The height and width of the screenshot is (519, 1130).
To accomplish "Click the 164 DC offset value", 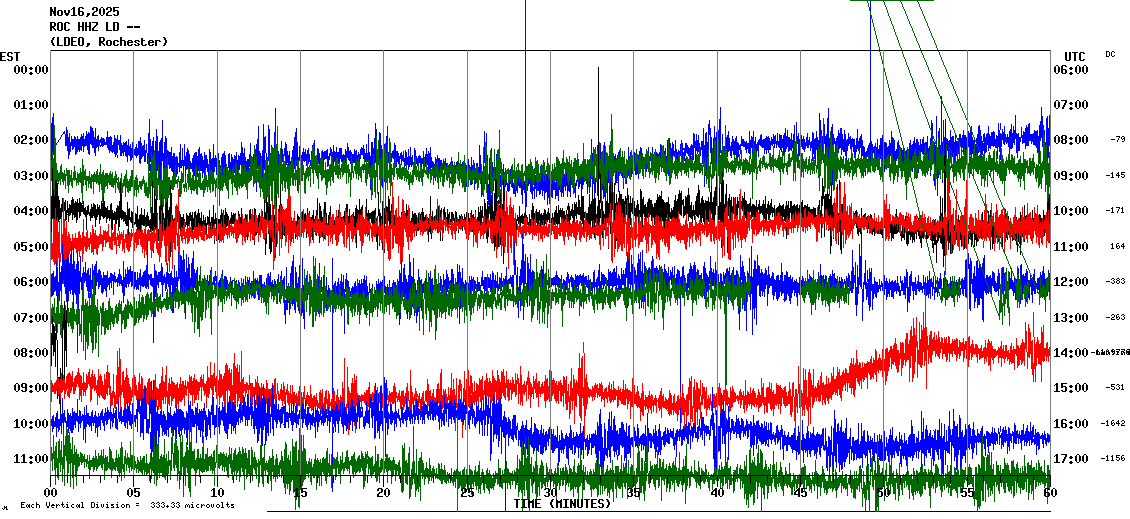I will tap(1117, 246).
